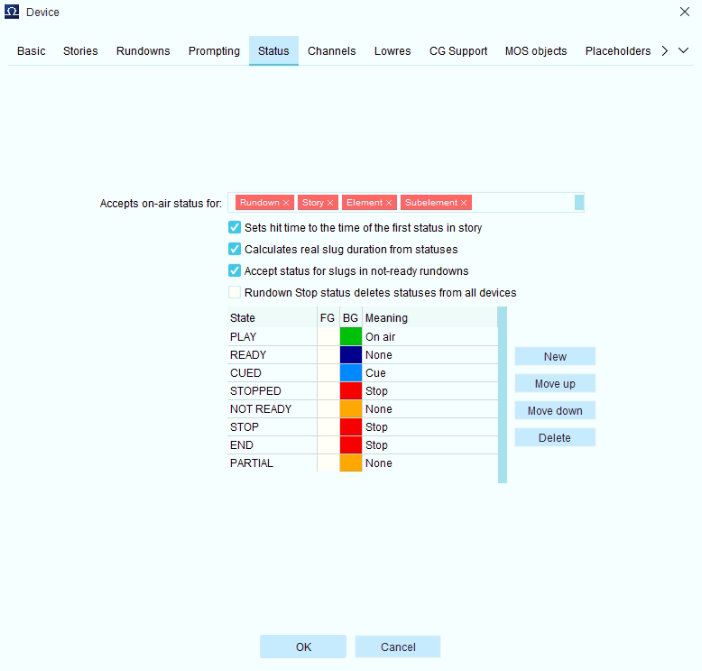This screenshot has height=671, width=702.
Task: Switch to the Channels tab
Action: pos(331,51)
